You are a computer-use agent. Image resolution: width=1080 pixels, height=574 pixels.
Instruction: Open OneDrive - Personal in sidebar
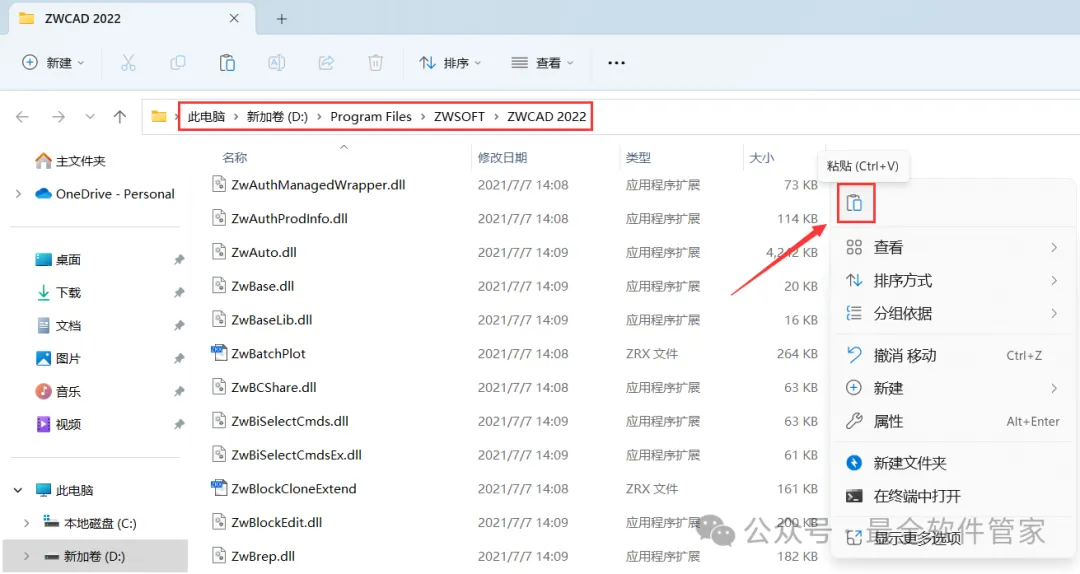coord(105,194)
